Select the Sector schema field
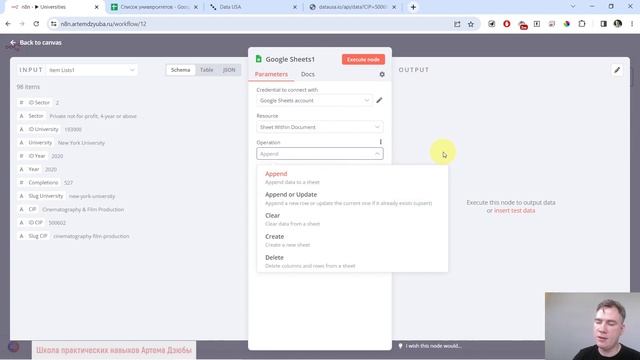The width and height of the screenshot is (640, 360). coord(32,116)
